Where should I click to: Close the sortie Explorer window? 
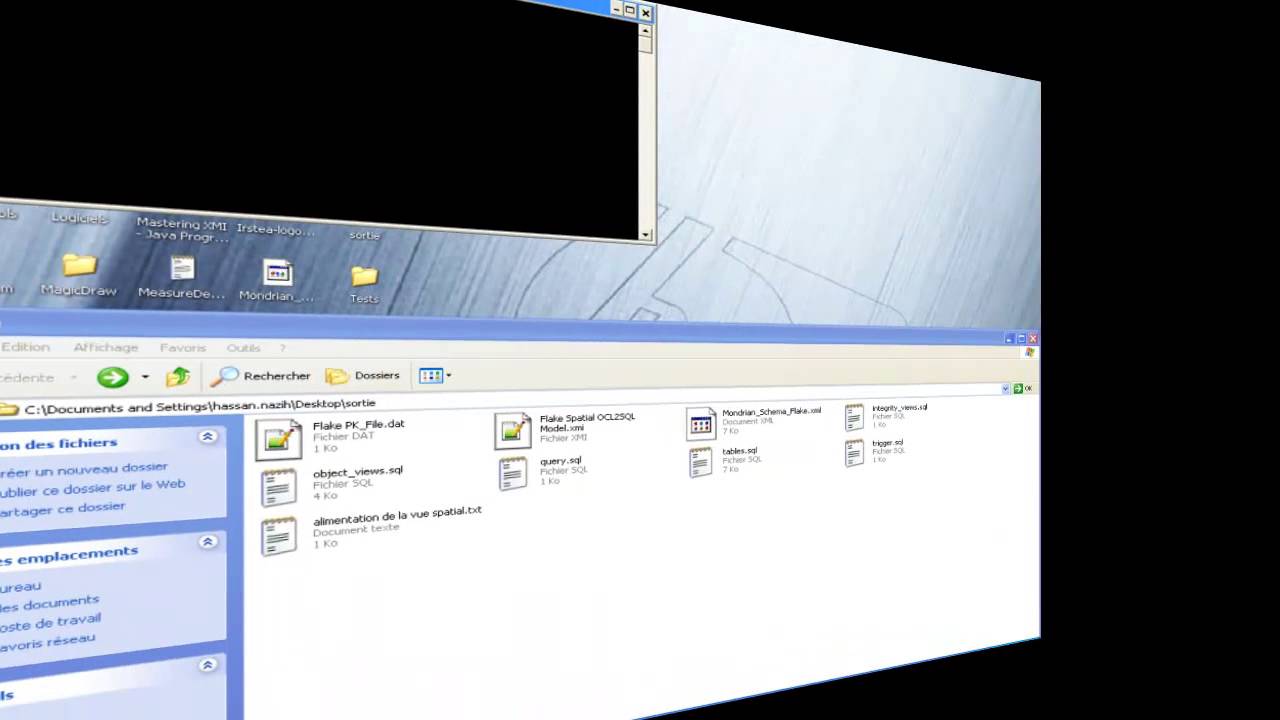tap(1033, 339)
